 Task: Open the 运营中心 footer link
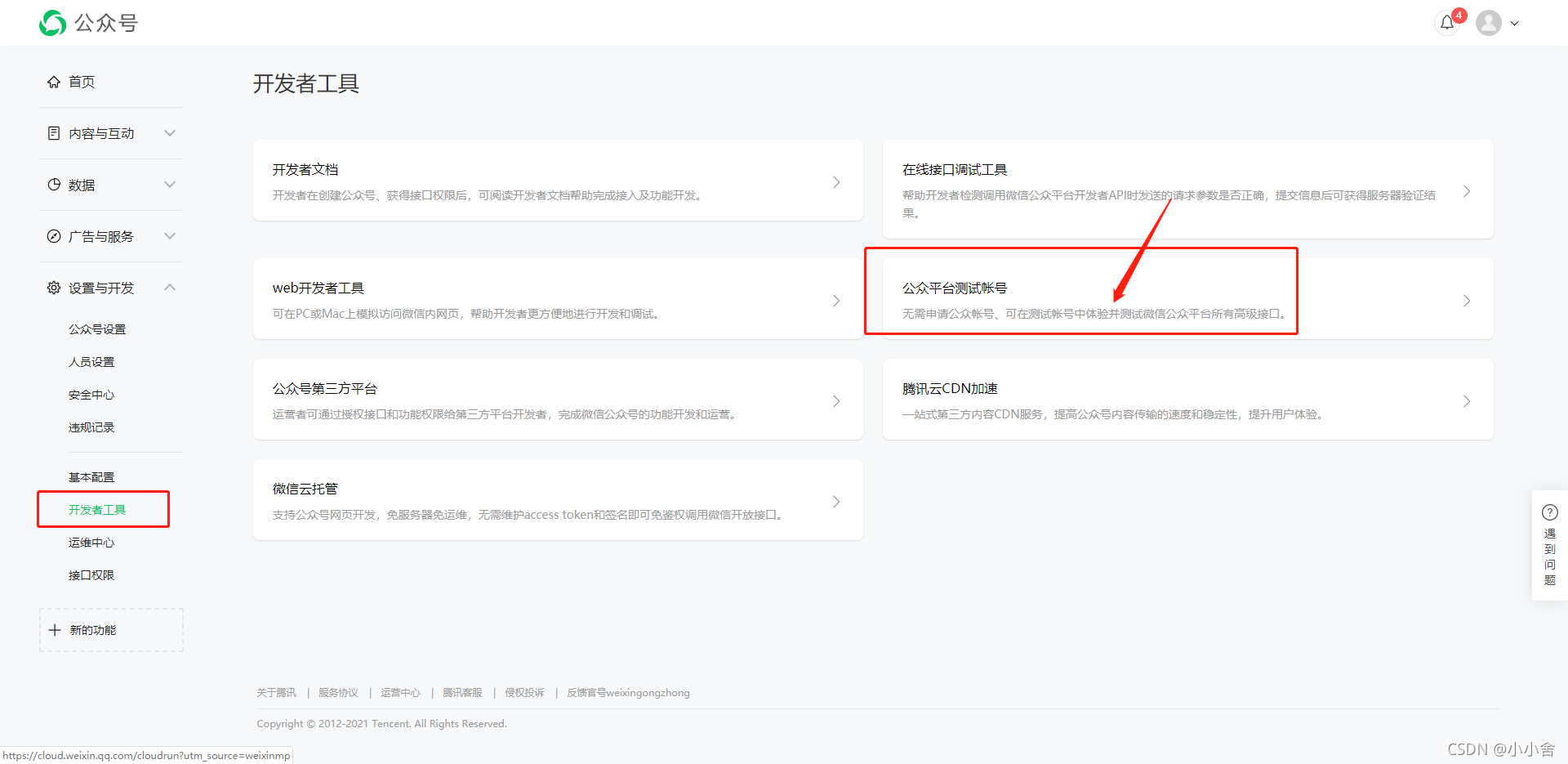click(x=400, y=693)
